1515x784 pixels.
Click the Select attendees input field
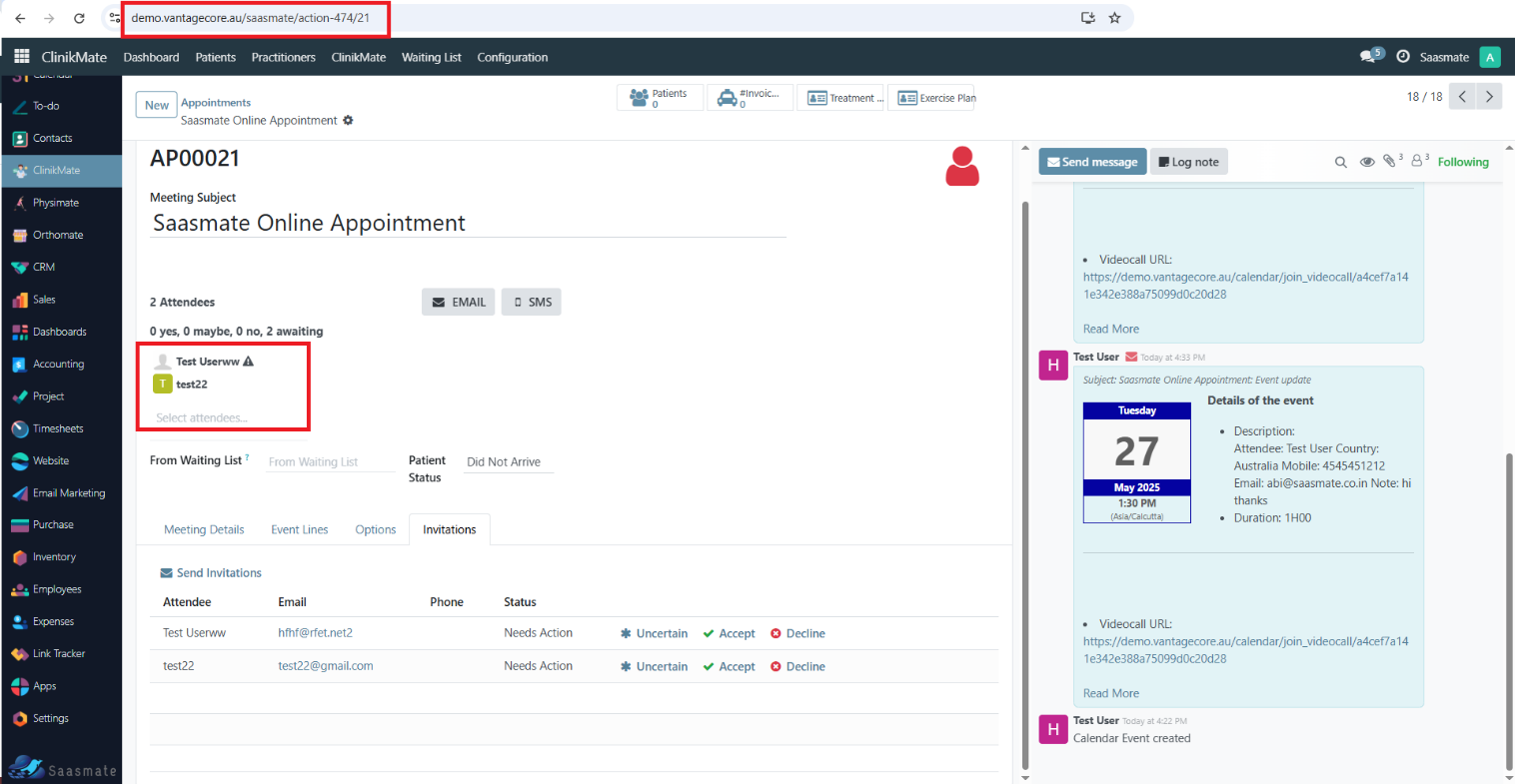(x=220, y=418)
